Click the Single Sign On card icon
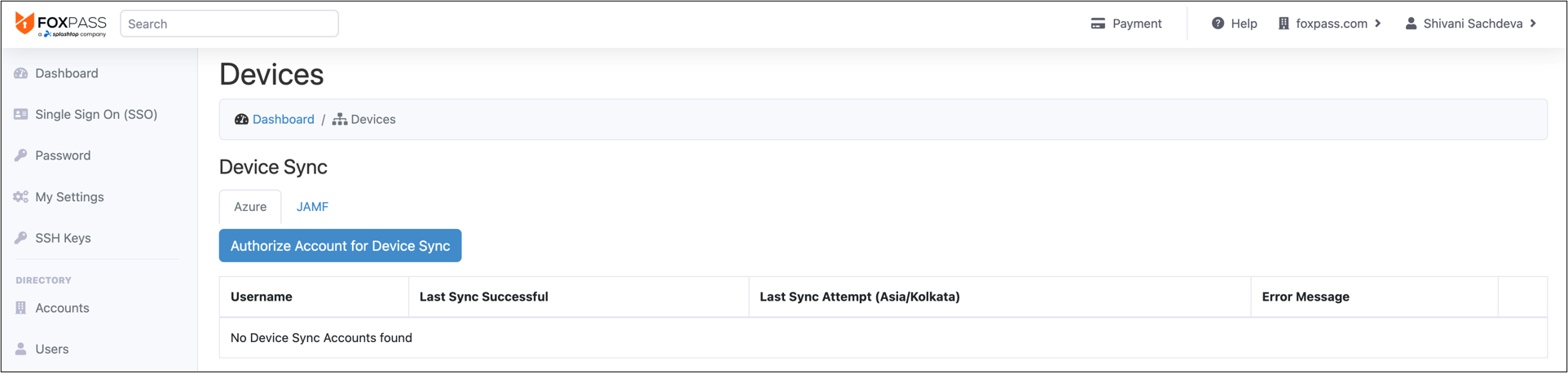Screen dimensions: 1568x373 21,114
